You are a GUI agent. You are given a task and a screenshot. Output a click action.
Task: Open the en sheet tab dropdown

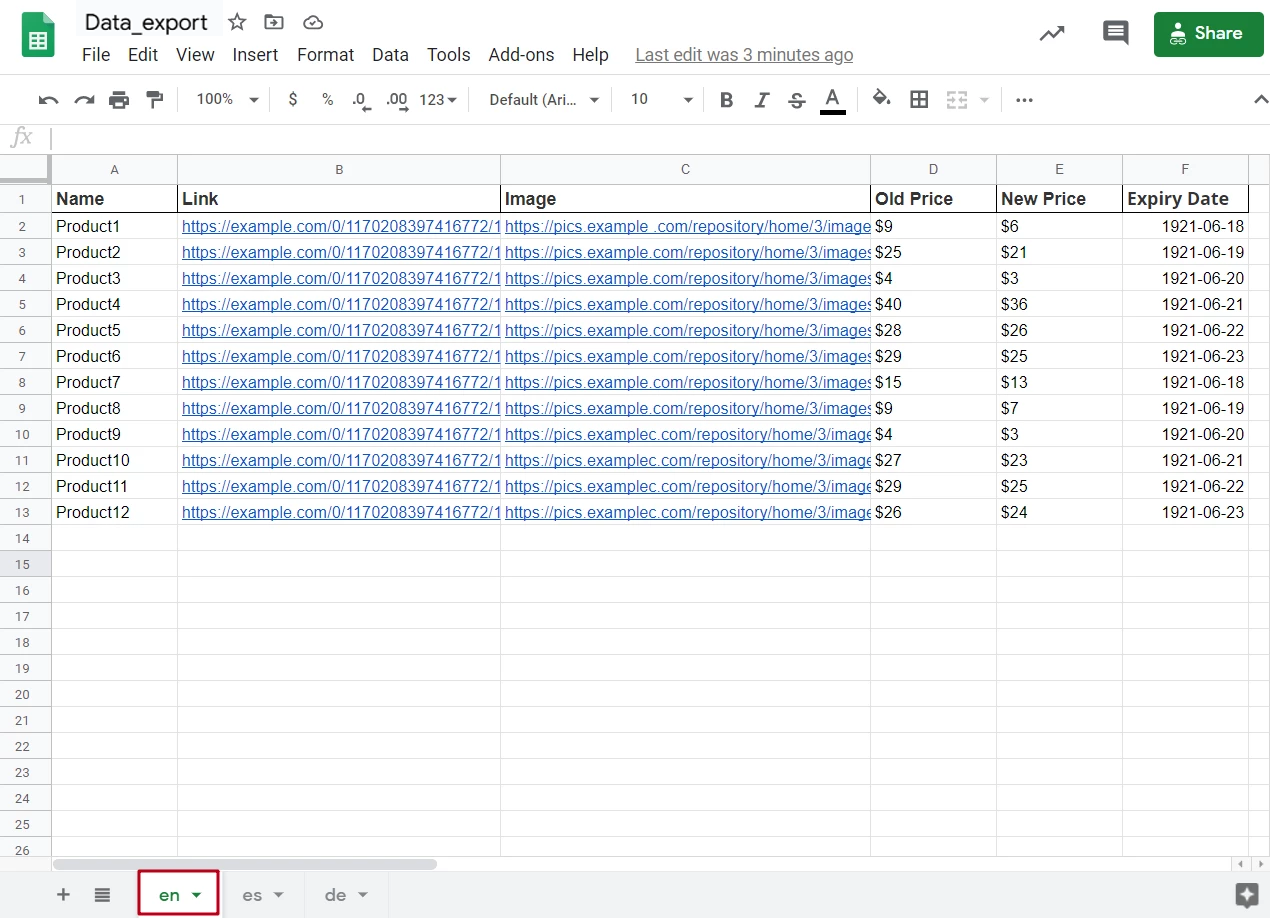click(x=197, y=895)
